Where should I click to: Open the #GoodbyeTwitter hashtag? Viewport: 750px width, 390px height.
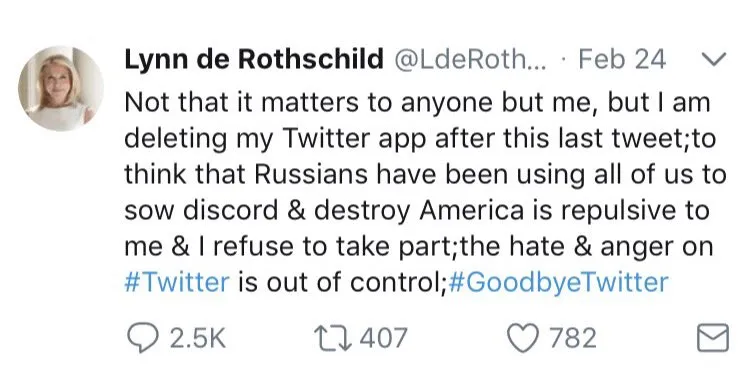point(559,282)
